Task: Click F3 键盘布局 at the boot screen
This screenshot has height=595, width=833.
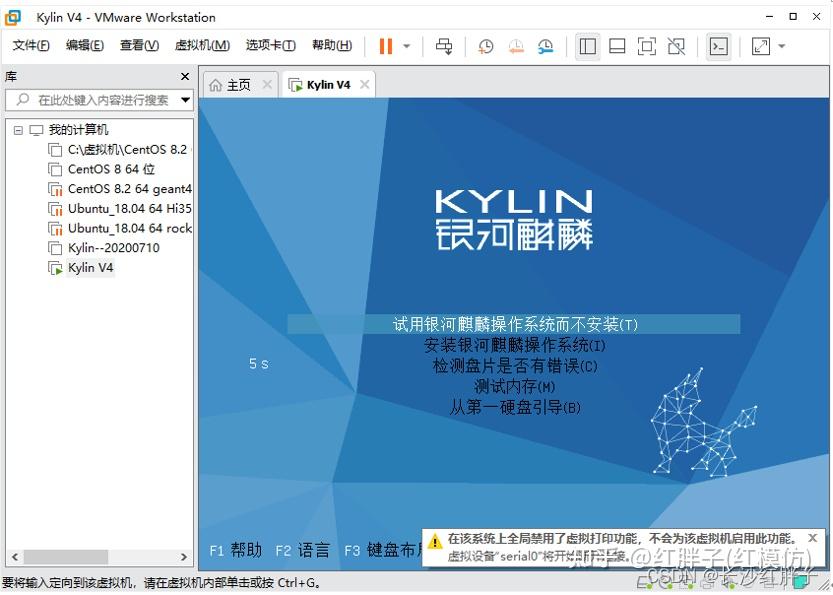Action: (382, 550)
